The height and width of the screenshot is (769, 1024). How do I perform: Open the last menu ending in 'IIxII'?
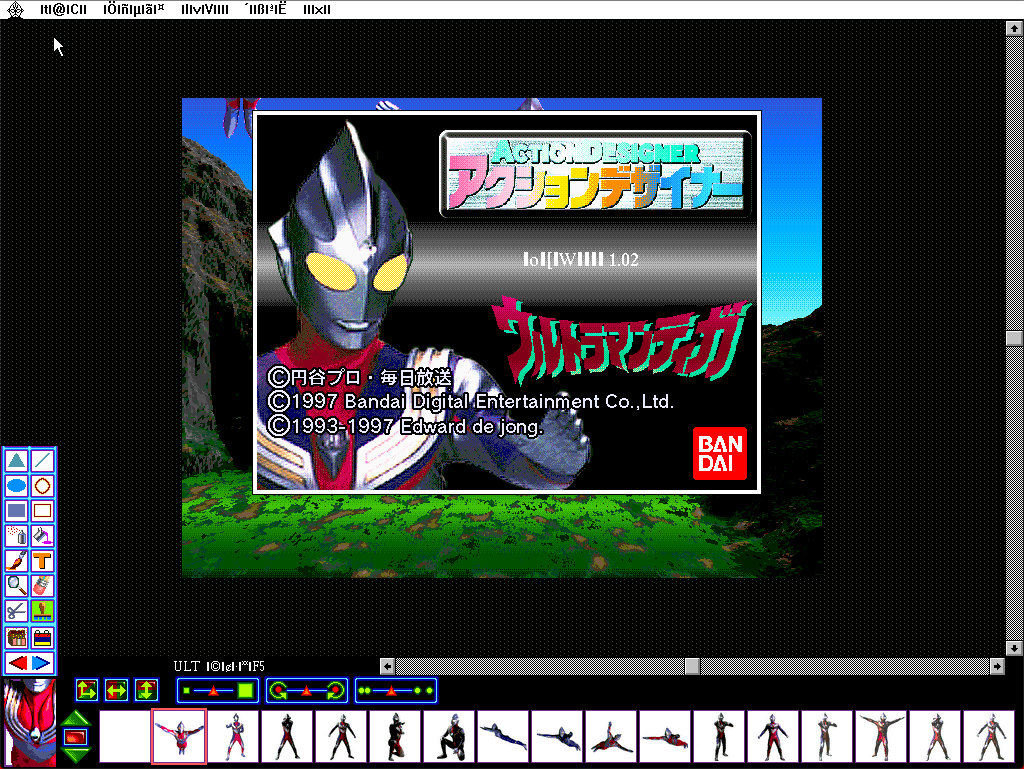317,9
